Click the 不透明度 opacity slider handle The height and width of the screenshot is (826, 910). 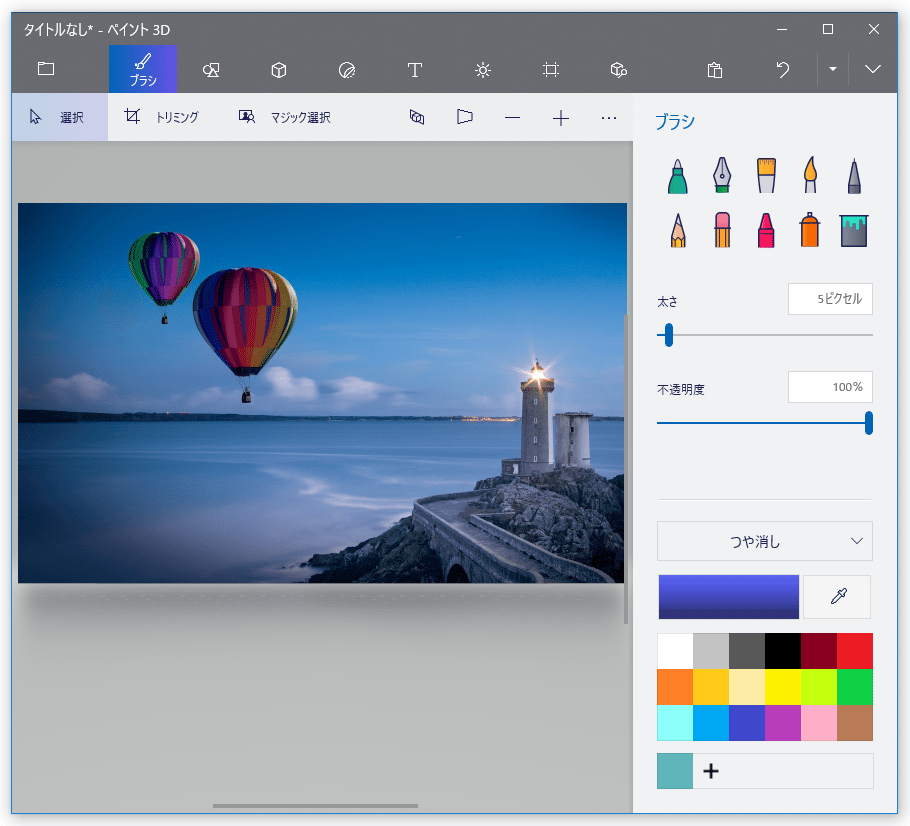pyautogui.click(x=868, y=423)
